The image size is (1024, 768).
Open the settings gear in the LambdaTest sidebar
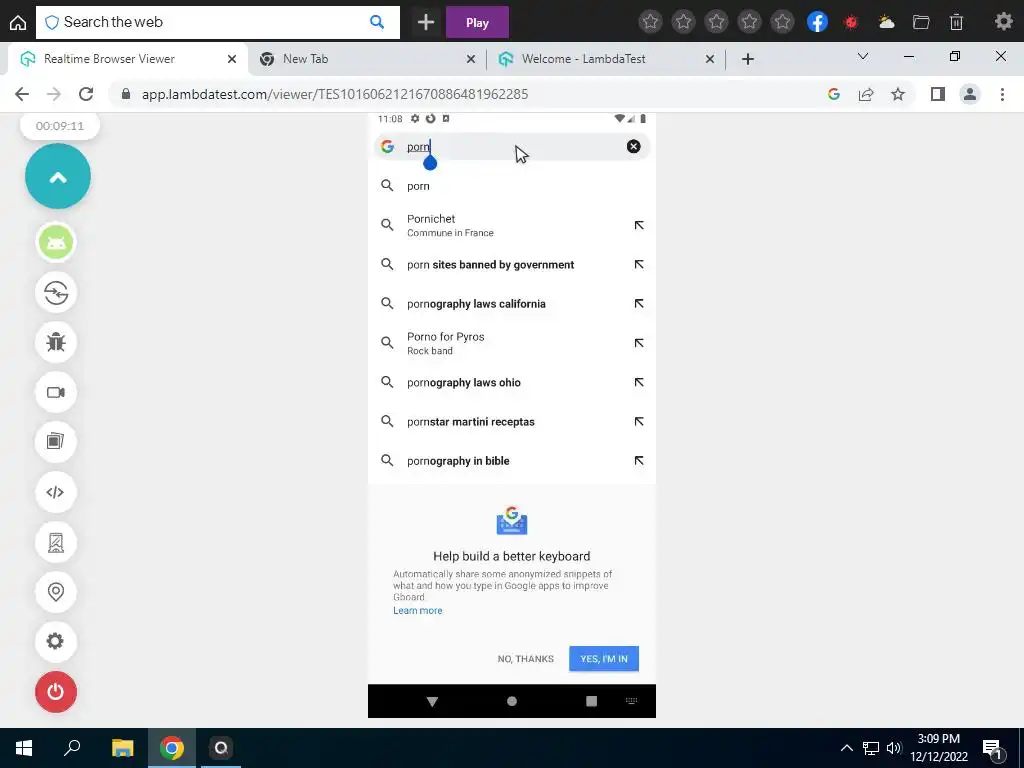(x=56, y=642)
